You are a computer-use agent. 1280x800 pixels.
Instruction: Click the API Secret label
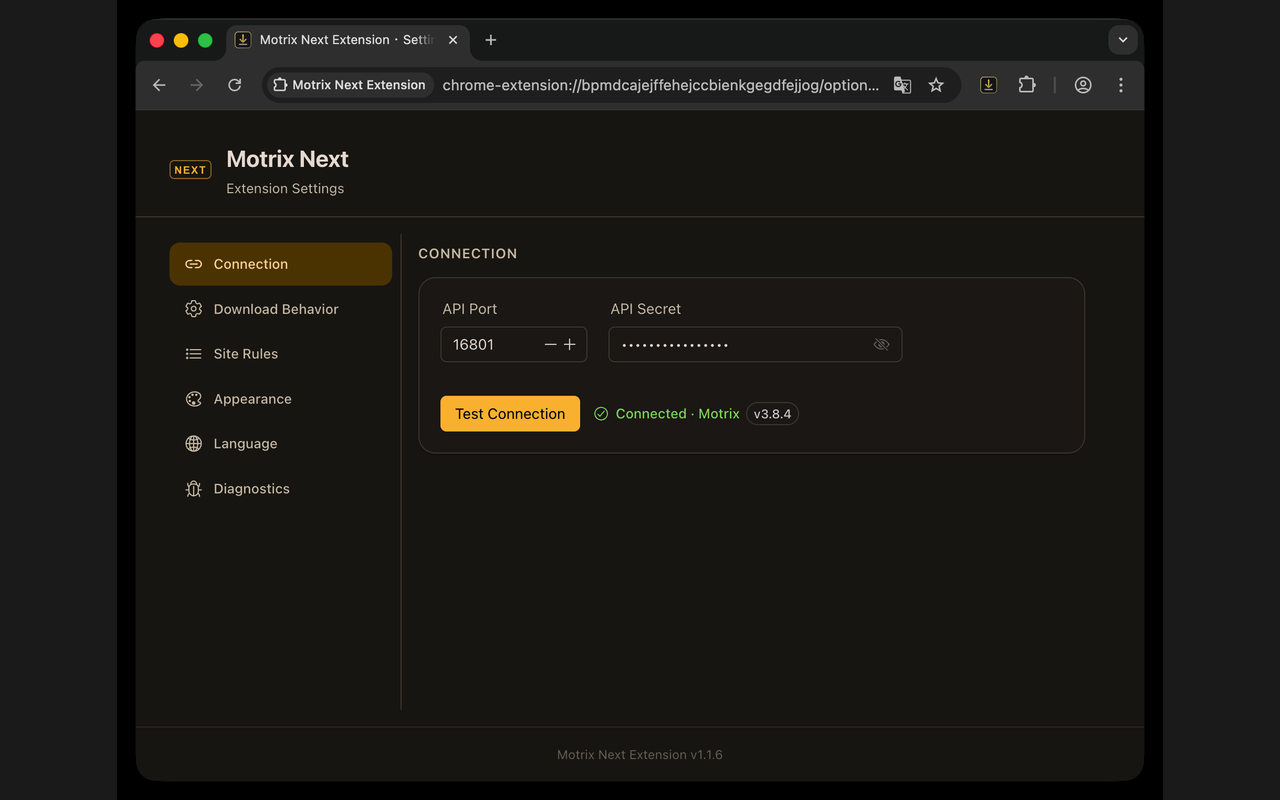[x=646, y=309]
